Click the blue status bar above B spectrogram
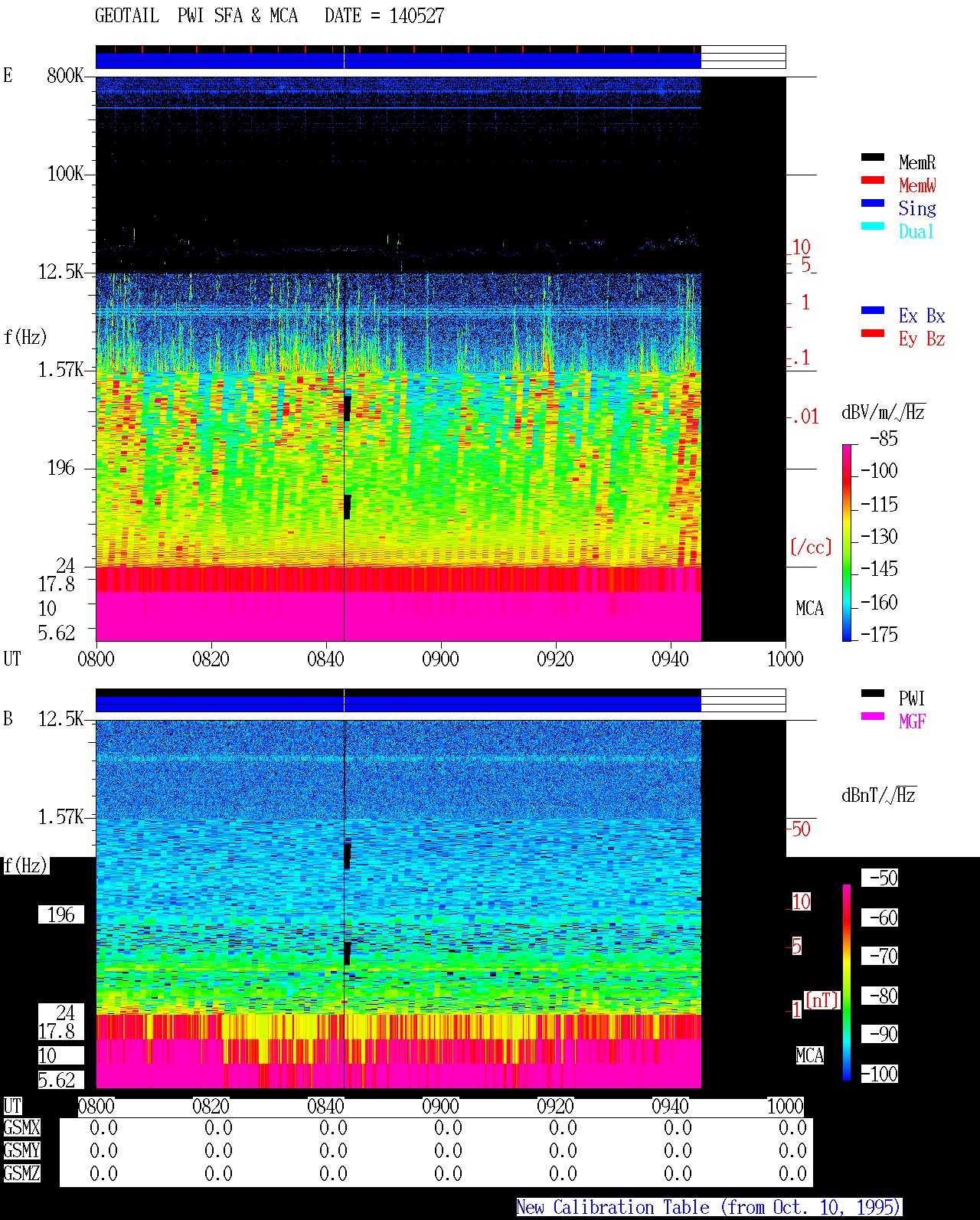Viewport: 980px width, 1220px height. [x=398, y=703]
